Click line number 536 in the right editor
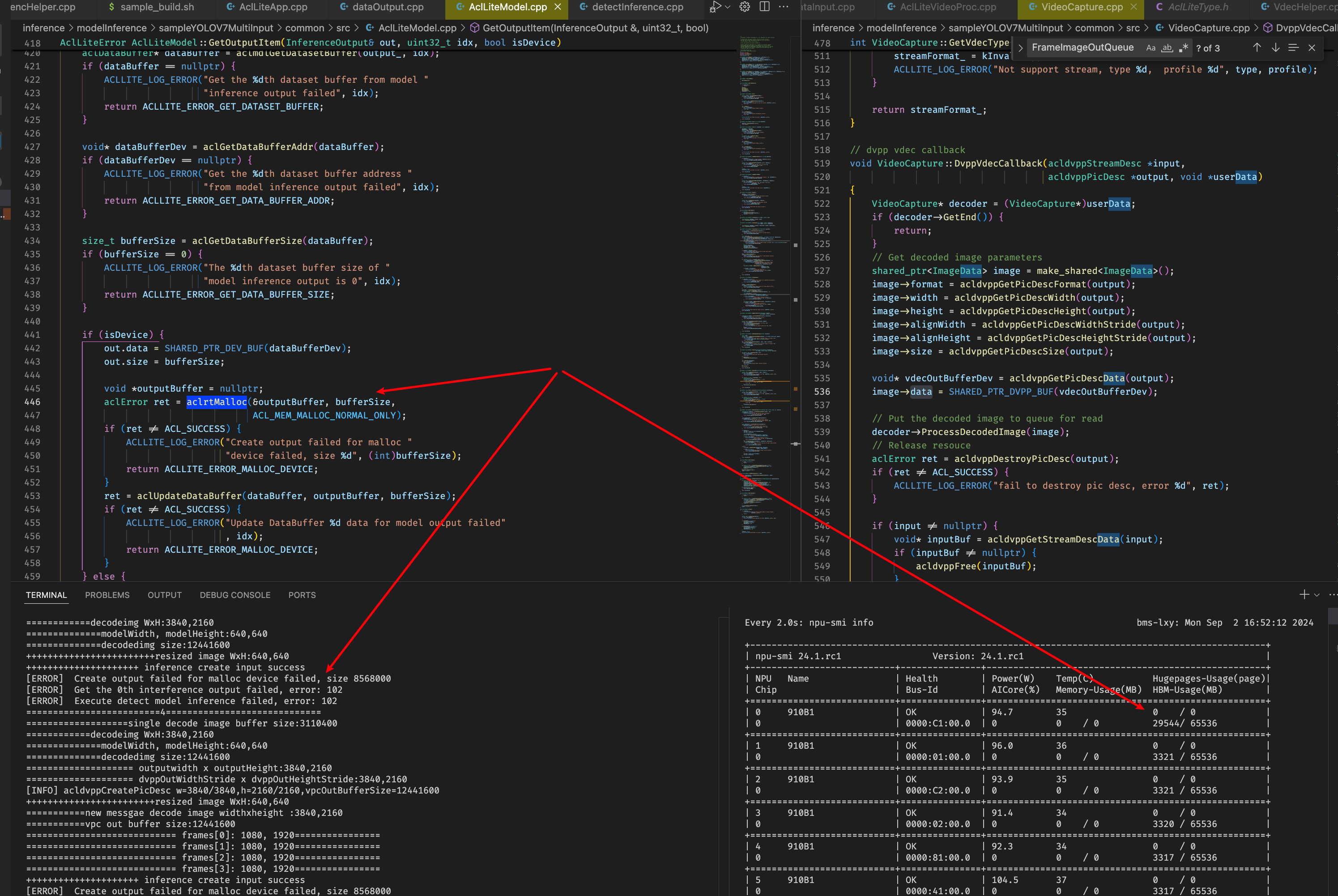 point(822,392)
